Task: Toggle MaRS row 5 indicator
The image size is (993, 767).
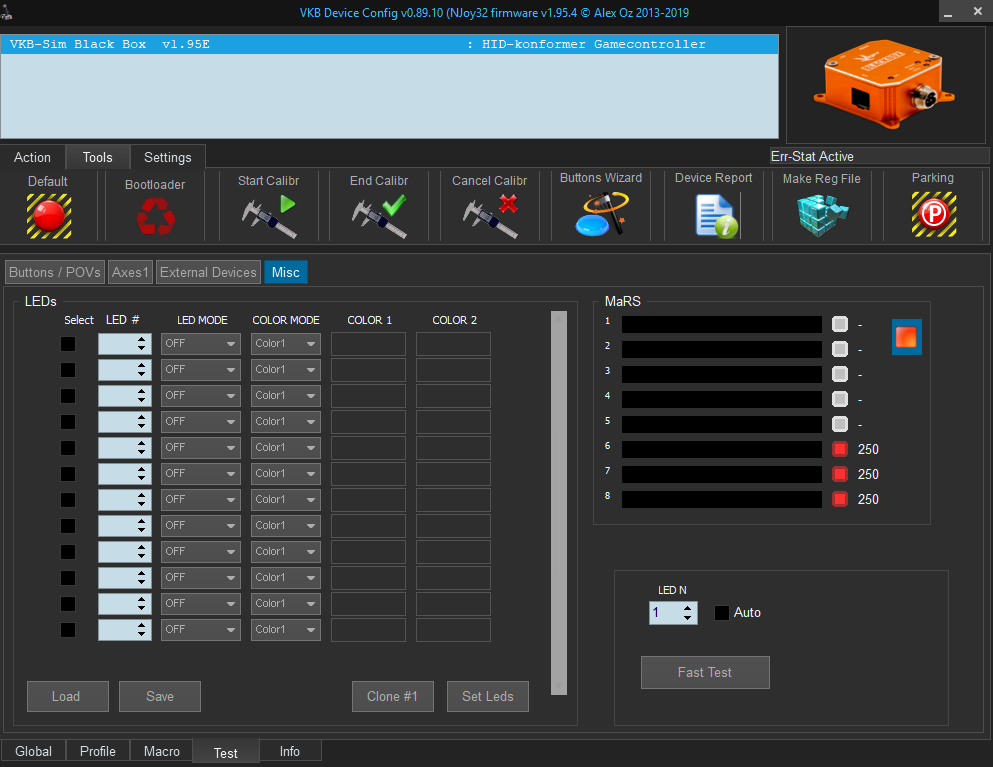Action: click(x=840, y=424)
